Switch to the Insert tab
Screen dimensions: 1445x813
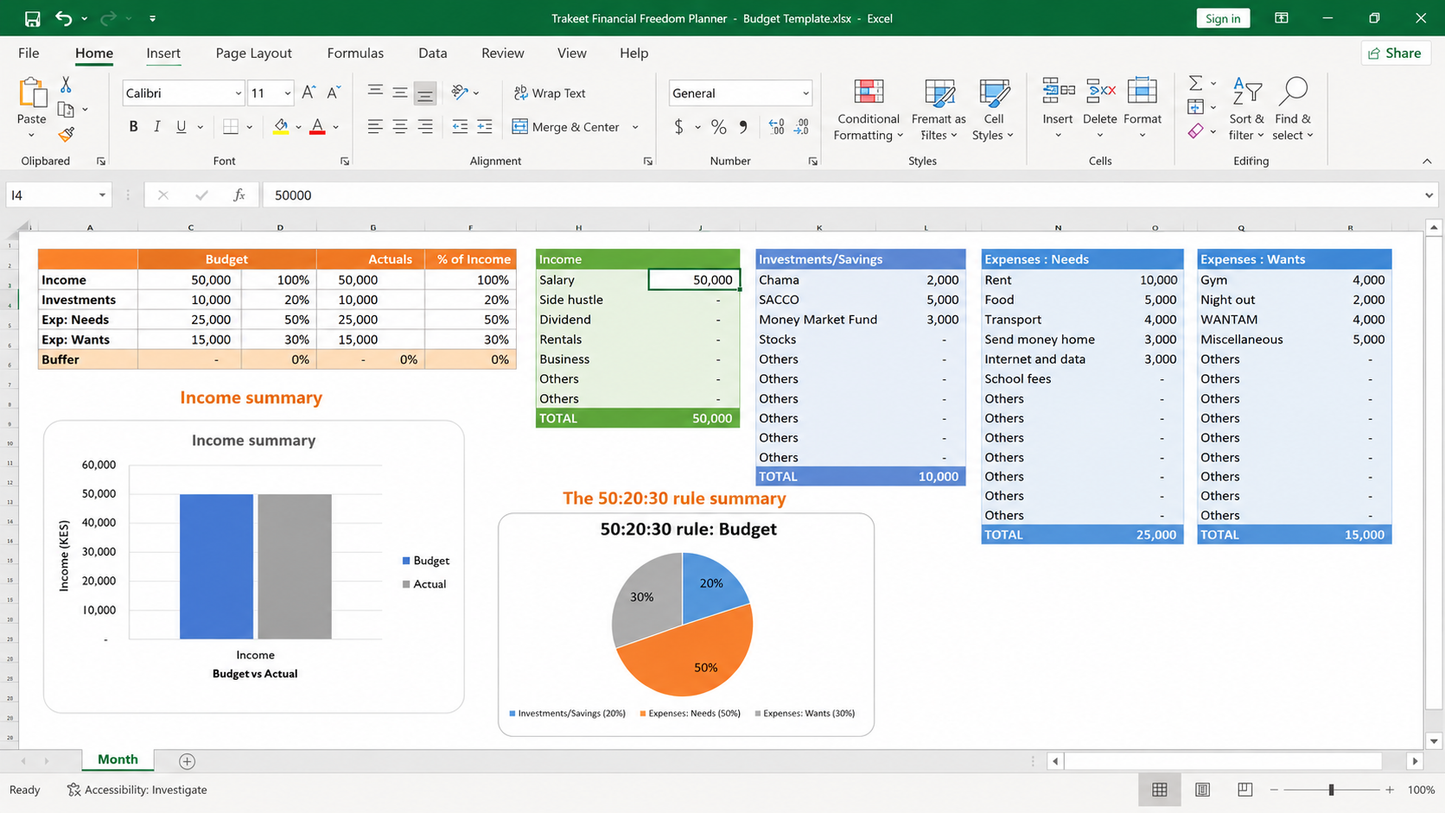[163, 53]
